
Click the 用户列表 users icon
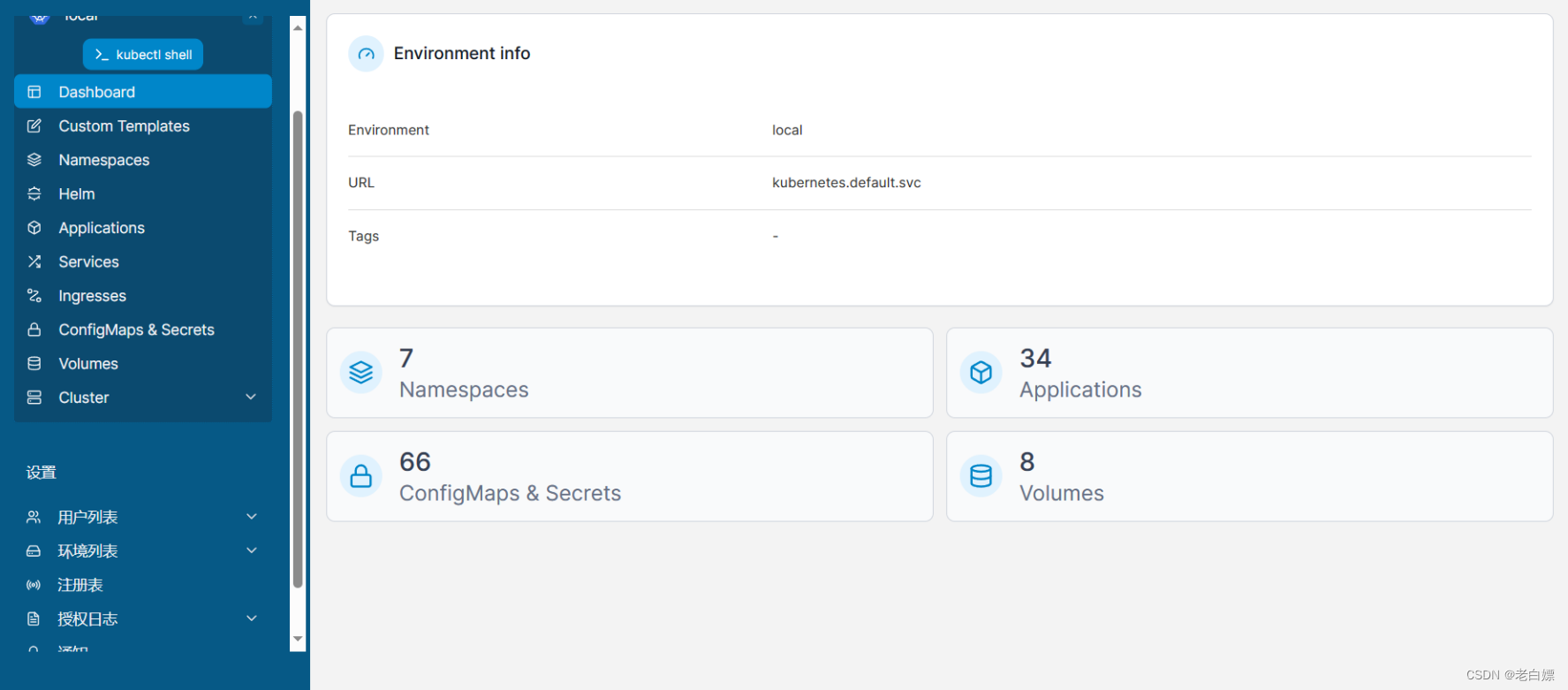(34, 517)
